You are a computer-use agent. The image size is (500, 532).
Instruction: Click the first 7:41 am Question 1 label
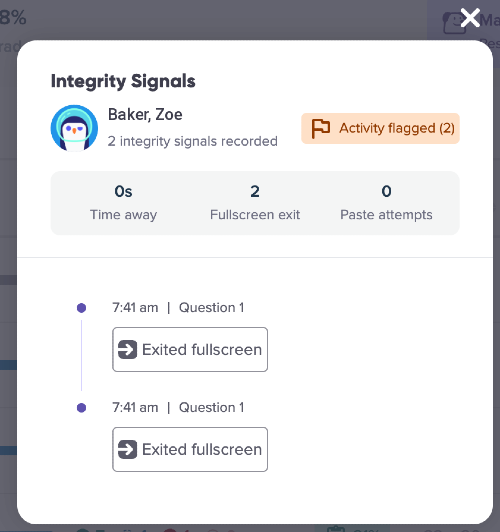178,308
